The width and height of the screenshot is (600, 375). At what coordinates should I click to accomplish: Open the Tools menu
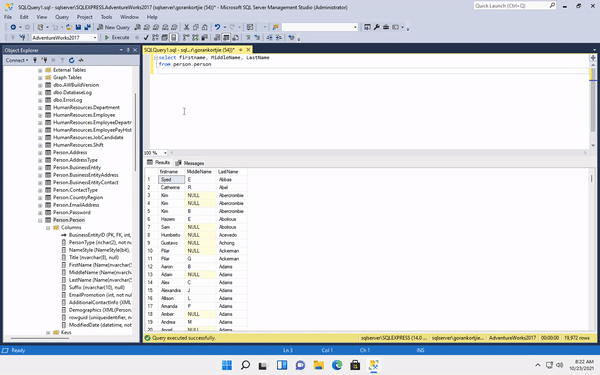point(106,17)
